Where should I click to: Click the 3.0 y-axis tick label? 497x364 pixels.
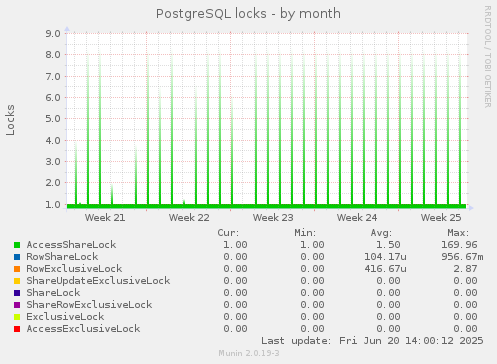coord(53,162)
